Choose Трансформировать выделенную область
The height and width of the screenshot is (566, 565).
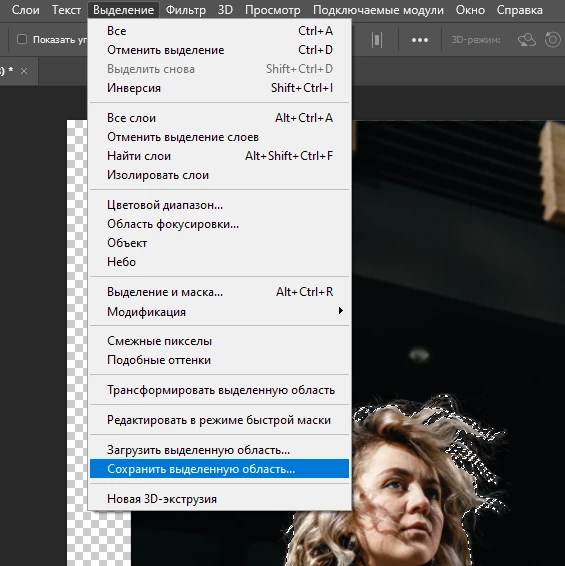(220, 390)
